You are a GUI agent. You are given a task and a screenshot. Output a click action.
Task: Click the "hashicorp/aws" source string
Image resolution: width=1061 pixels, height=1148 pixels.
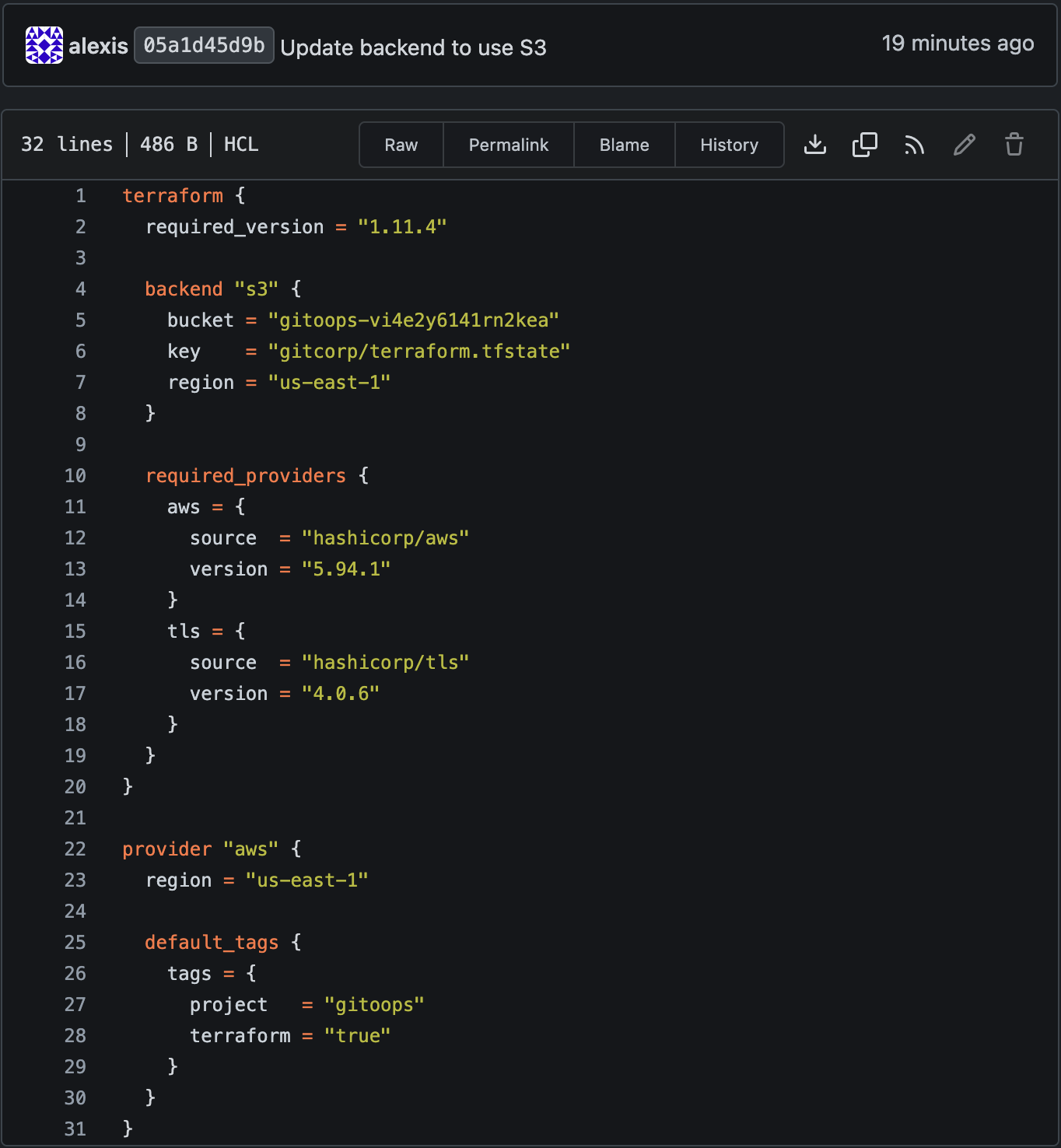(386, 538)
